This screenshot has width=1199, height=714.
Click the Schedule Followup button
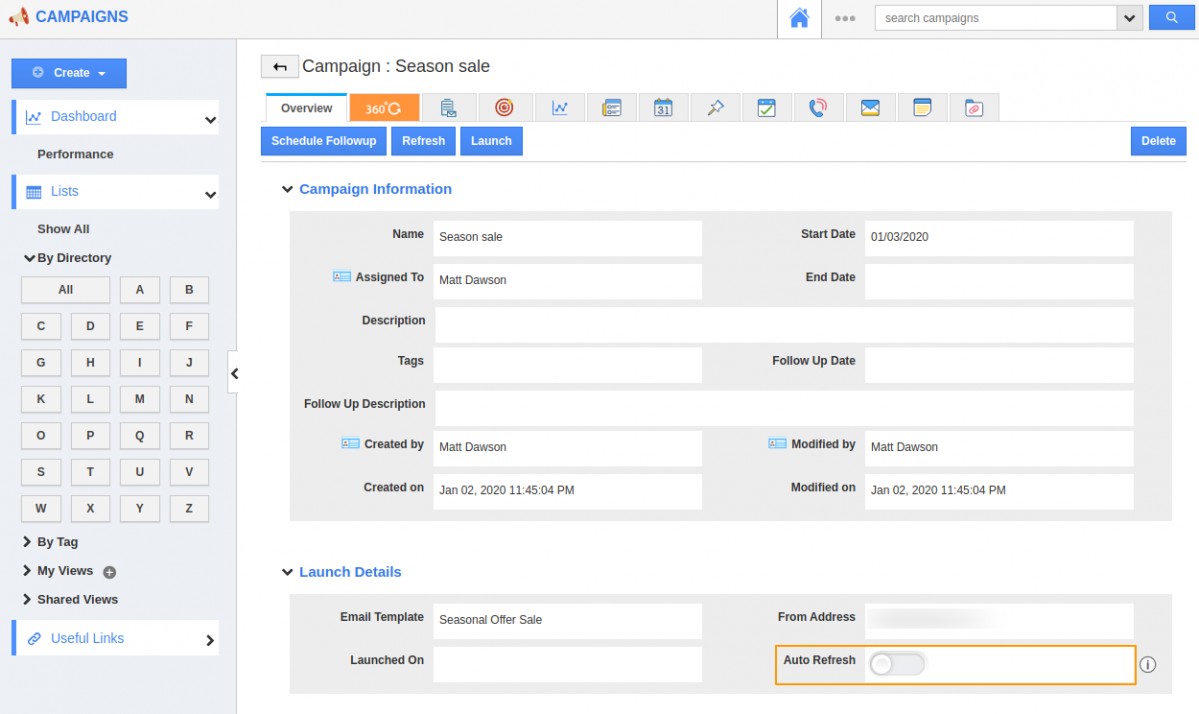point(323,141)
